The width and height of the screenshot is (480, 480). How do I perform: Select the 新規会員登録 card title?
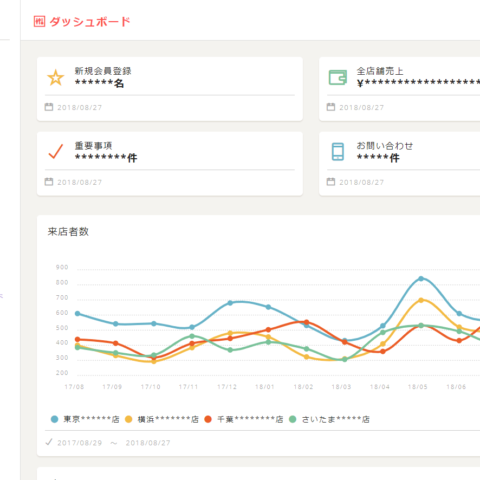click(103, 71)
